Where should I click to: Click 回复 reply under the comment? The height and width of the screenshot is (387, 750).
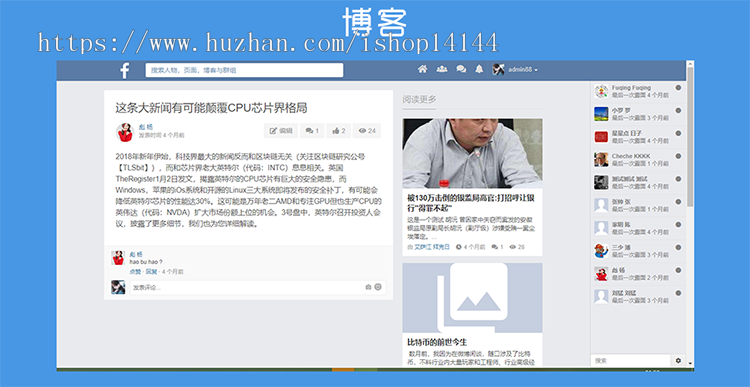click(x=151, y=272)
